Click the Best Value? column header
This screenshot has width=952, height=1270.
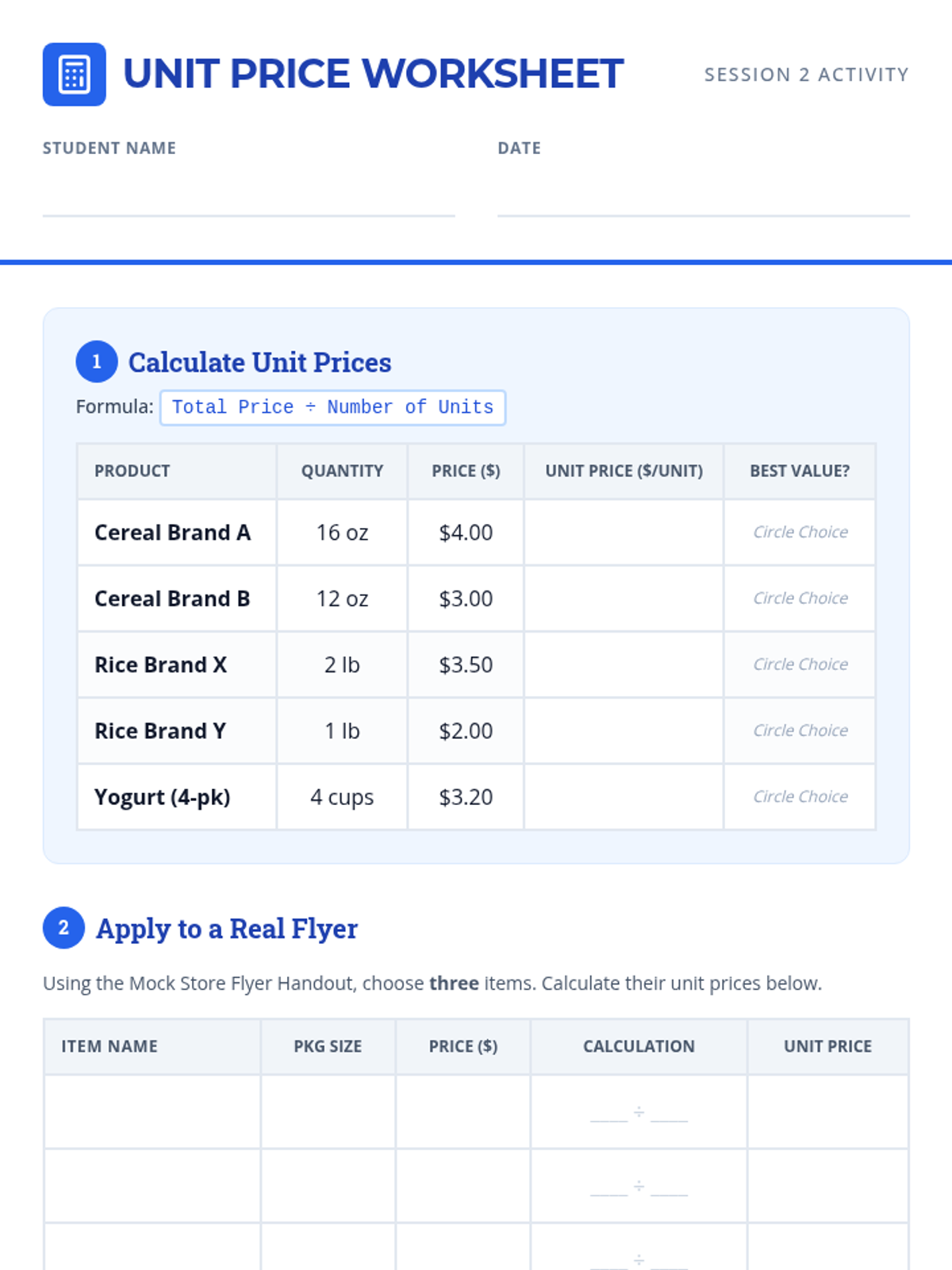click(x=800, y=471)
